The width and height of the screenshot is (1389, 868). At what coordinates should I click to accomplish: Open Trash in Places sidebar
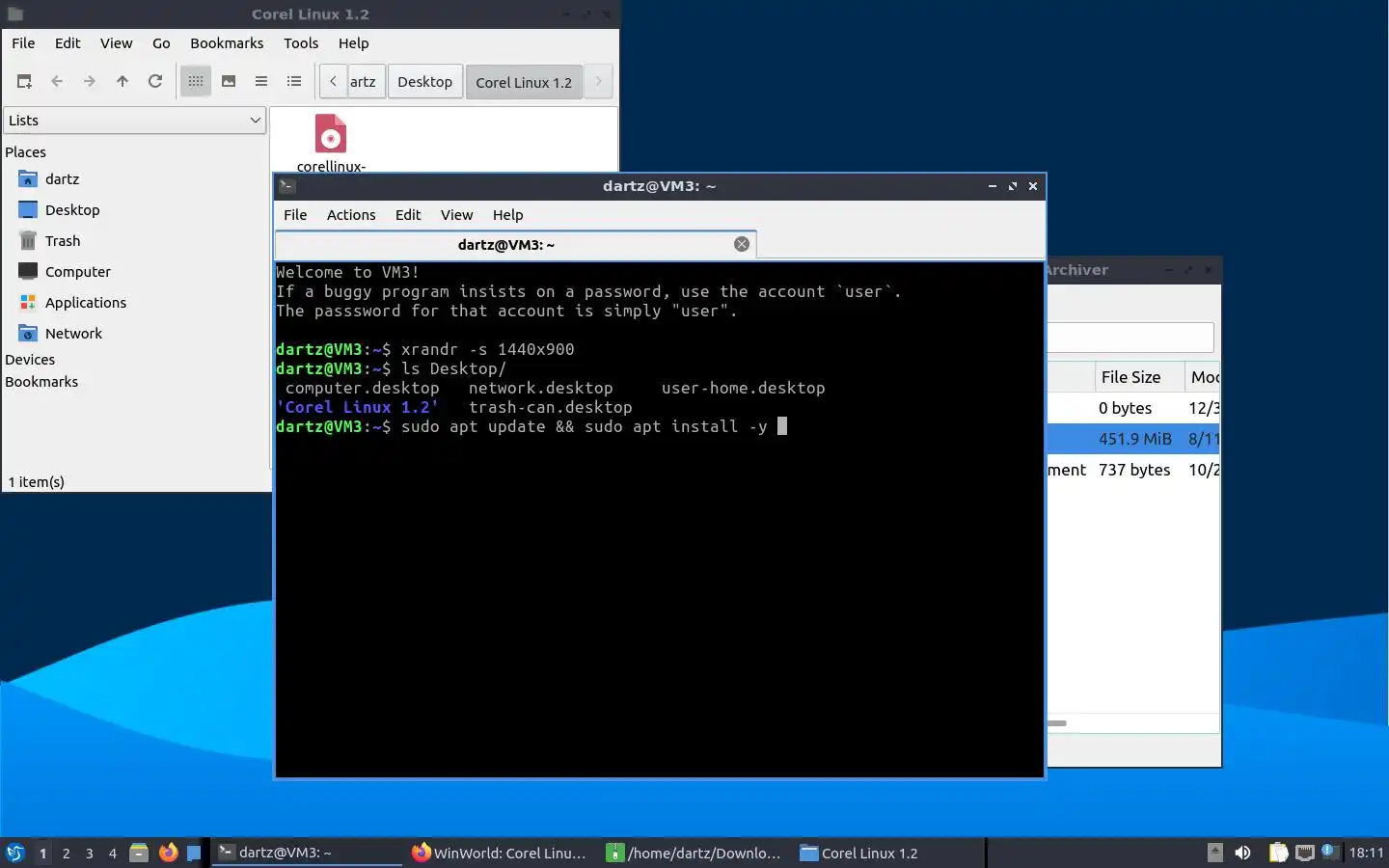[63, 241]
